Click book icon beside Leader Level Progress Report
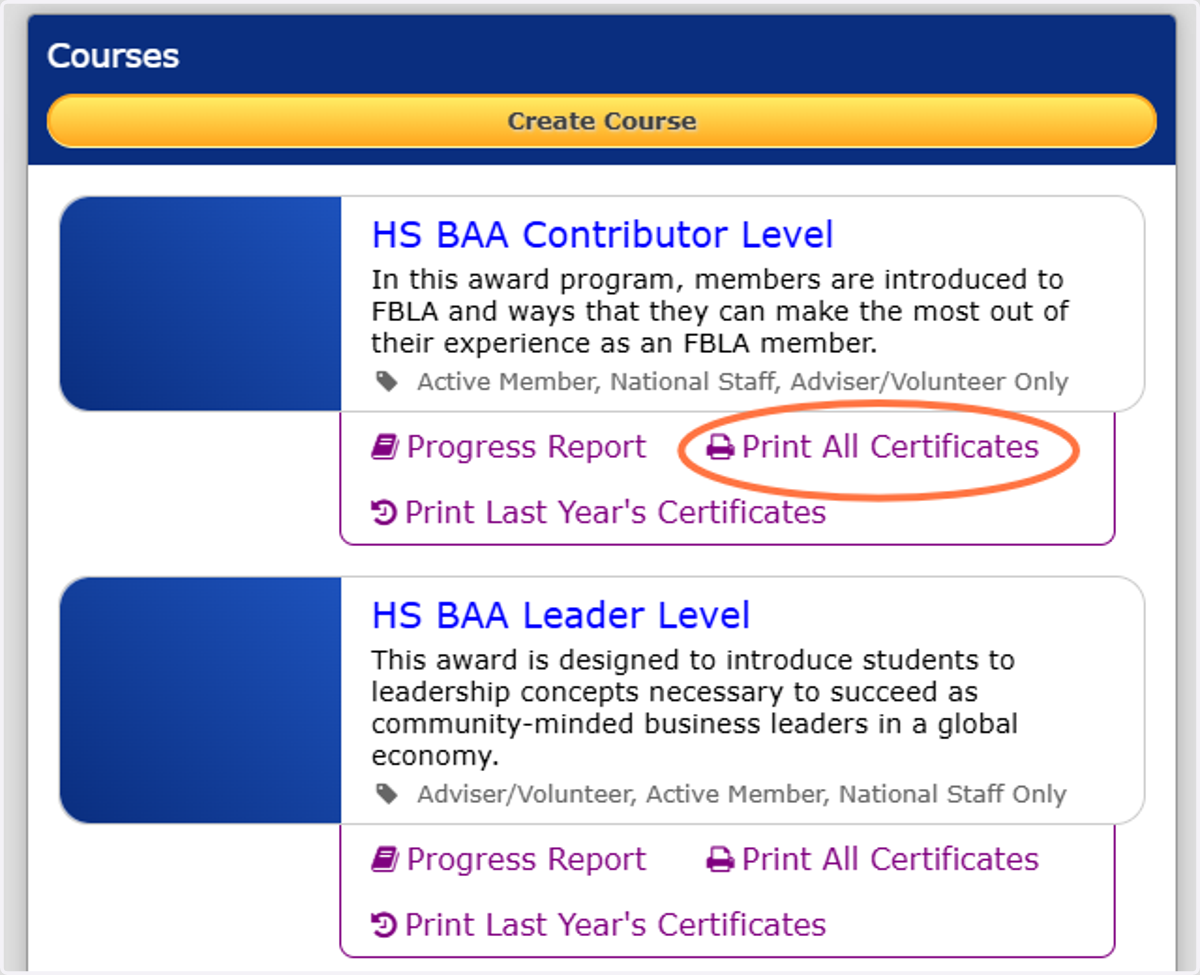Screen dimensions: 1200x975 tap(385, 860)
